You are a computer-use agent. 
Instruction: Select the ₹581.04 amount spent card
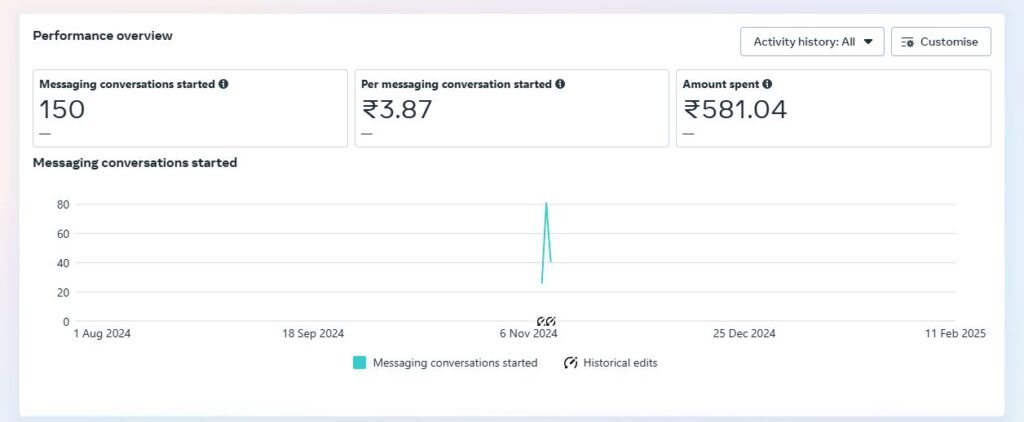(833, 110)
